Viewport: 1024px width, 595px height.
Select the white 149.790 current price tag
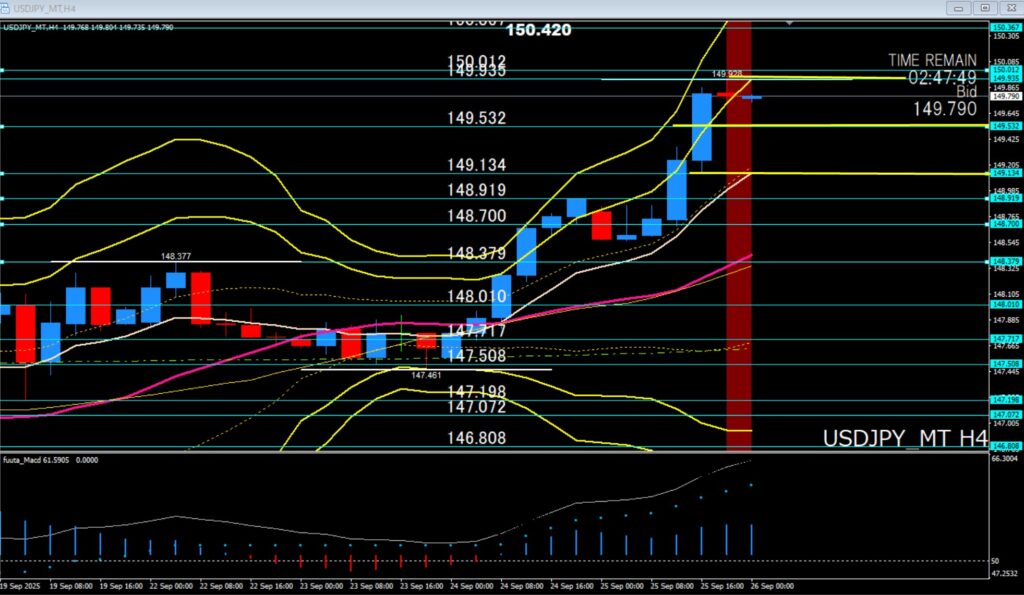tap(1003, 97)
